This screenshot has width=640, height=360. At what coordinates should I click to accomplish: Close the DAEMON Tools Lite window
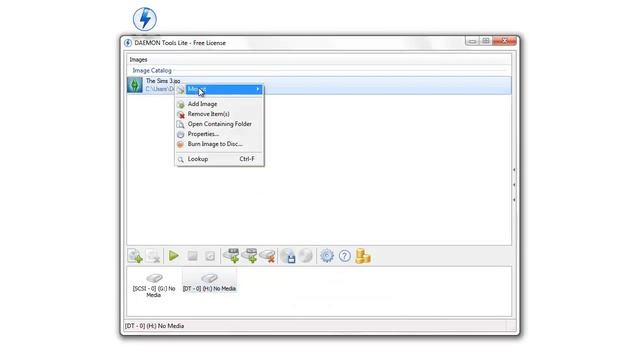(504, 41)
